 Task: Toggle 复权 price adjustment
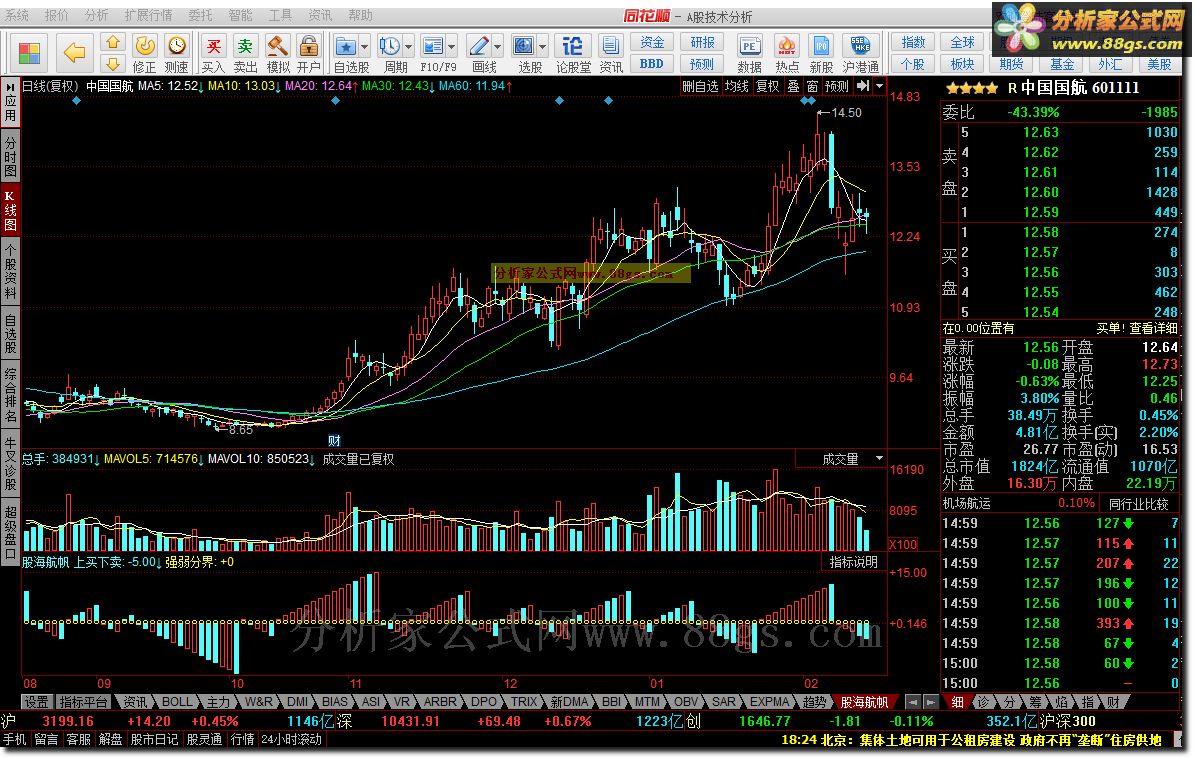[768, 86]
